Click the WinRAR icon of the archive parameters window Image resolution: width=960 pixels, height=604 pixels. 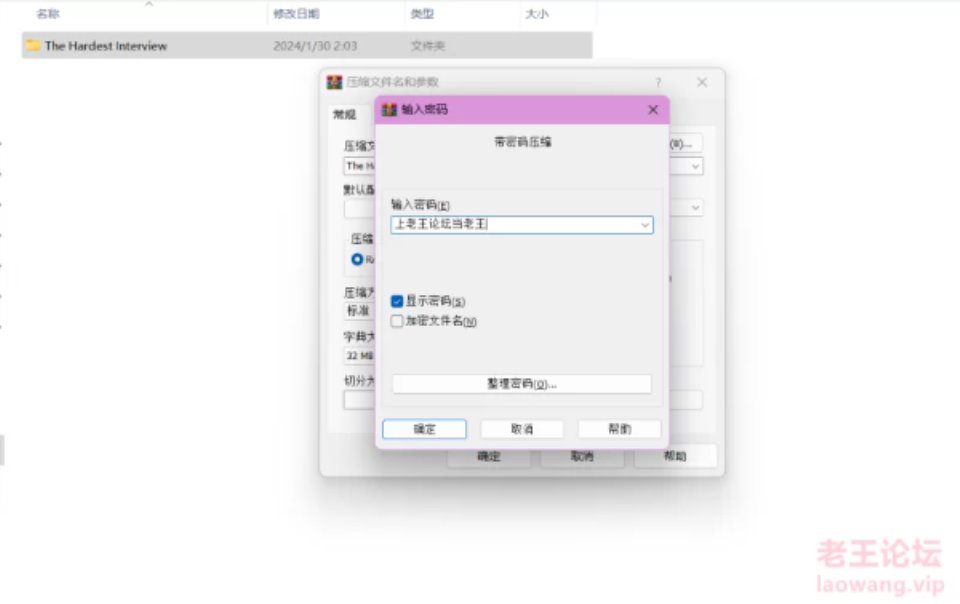[x=335, y=82]
